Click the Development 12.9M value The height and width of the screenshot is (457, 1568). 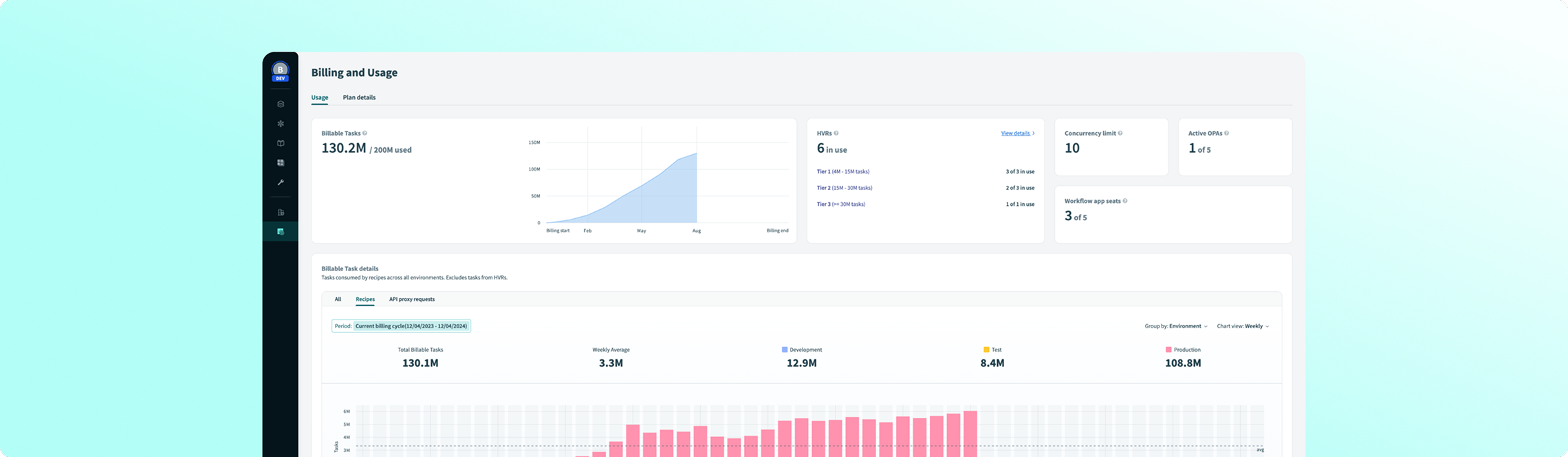pyautogui.click(x=802, y=363)
